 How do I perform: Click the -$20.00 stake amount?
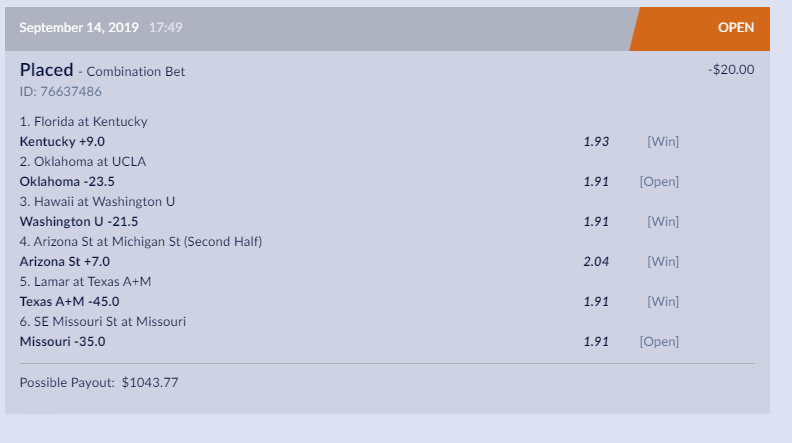[x=730, y=70]
